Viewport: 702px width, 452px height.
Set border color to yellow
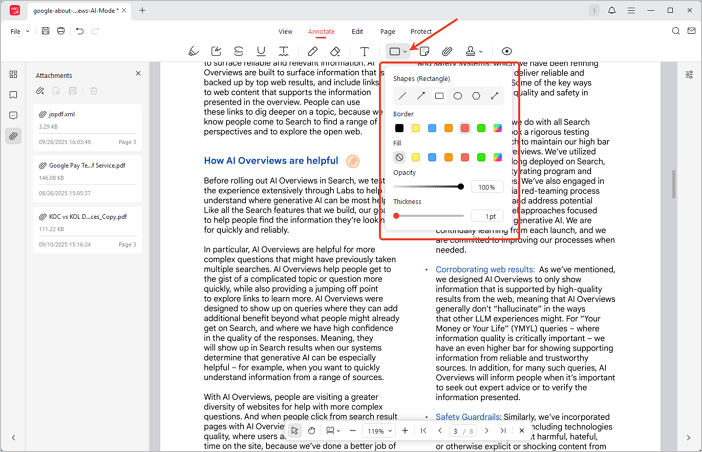pos(415,128)
